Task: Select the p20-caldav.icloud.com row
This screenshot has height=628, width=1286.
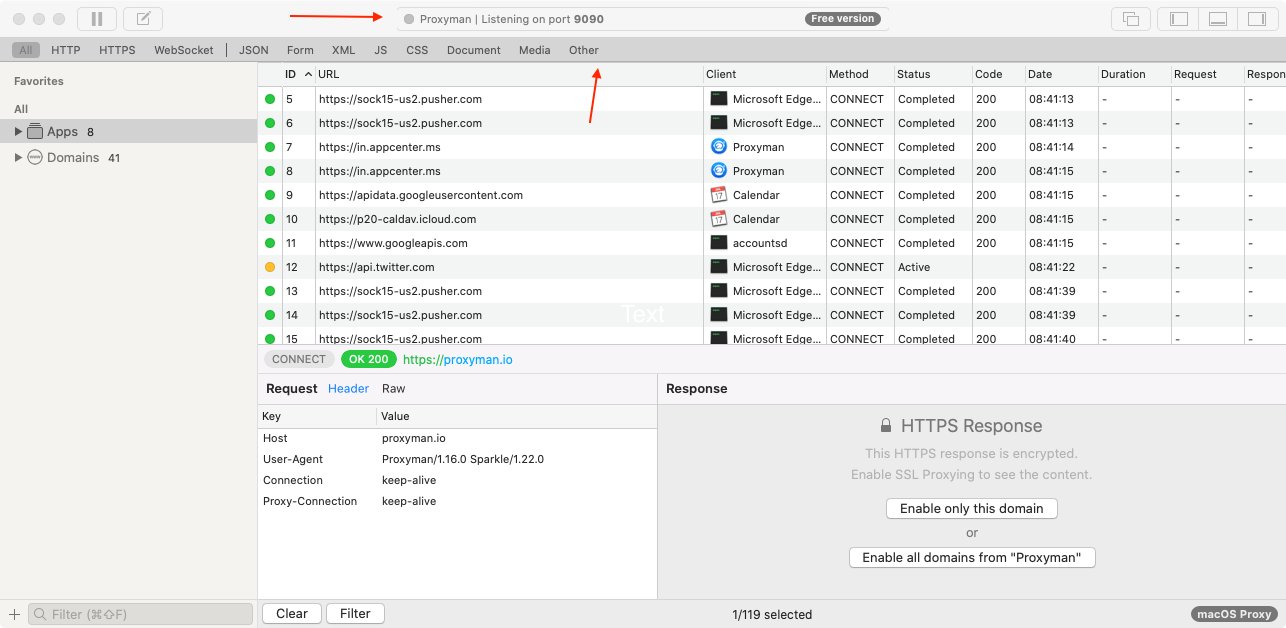Action: click(772, 219)
